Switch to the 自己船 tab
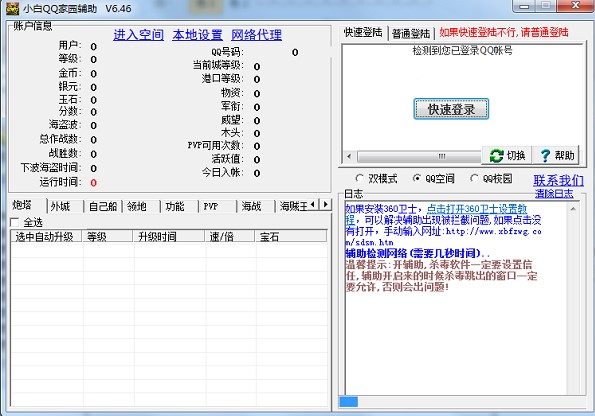595x416 pixels. click(102, 206)
